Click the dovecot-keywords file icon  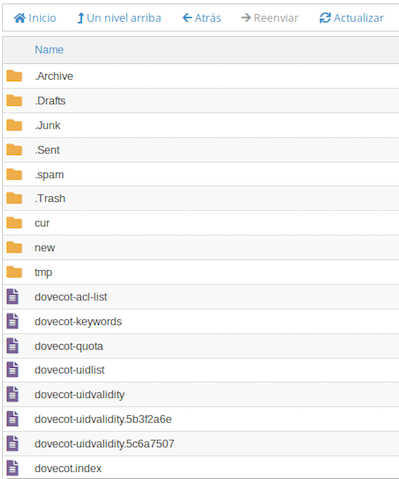tap(13, 321)
